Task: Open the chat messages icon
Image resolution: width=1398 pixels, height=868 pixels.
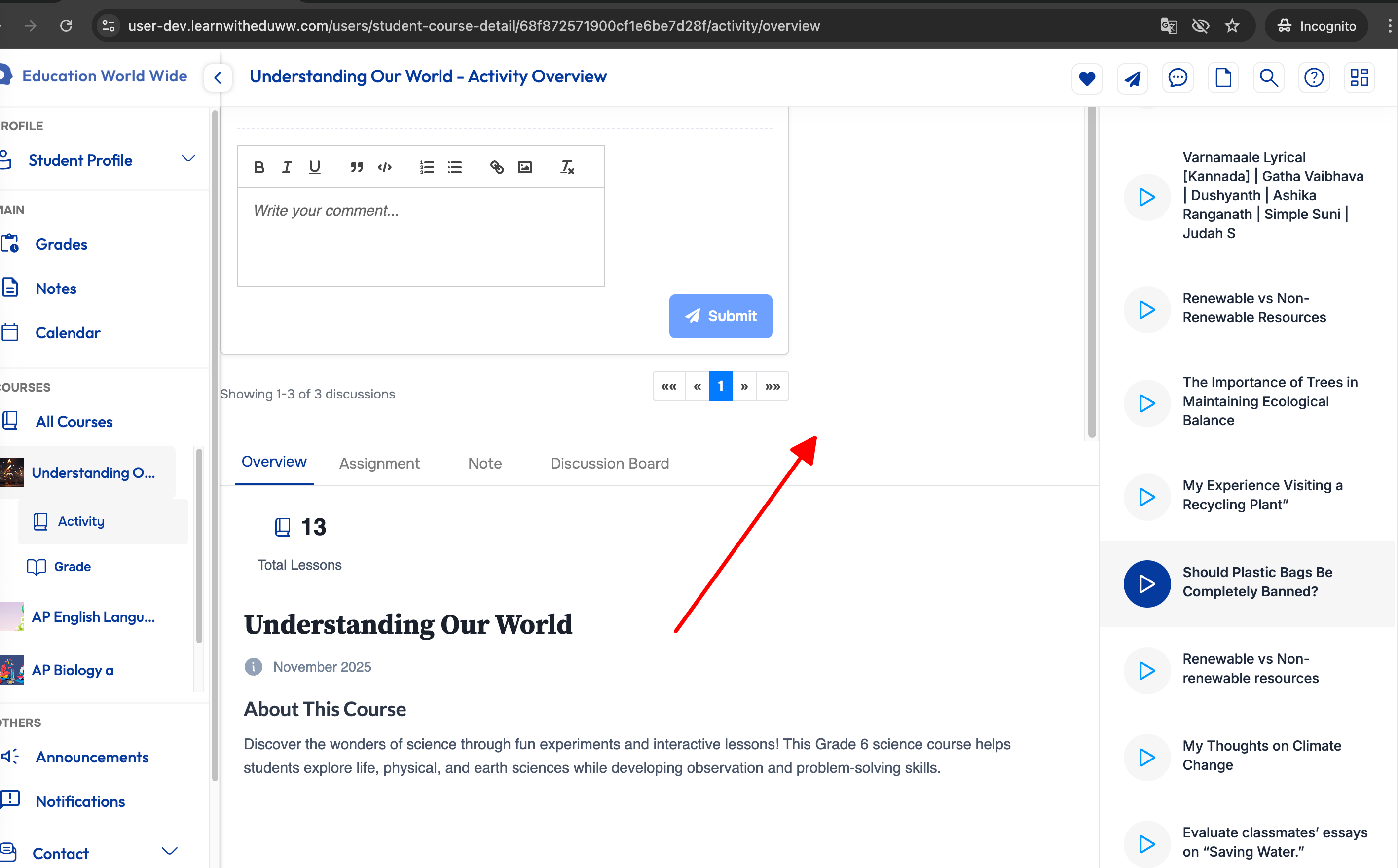Action: point(1177,78)
